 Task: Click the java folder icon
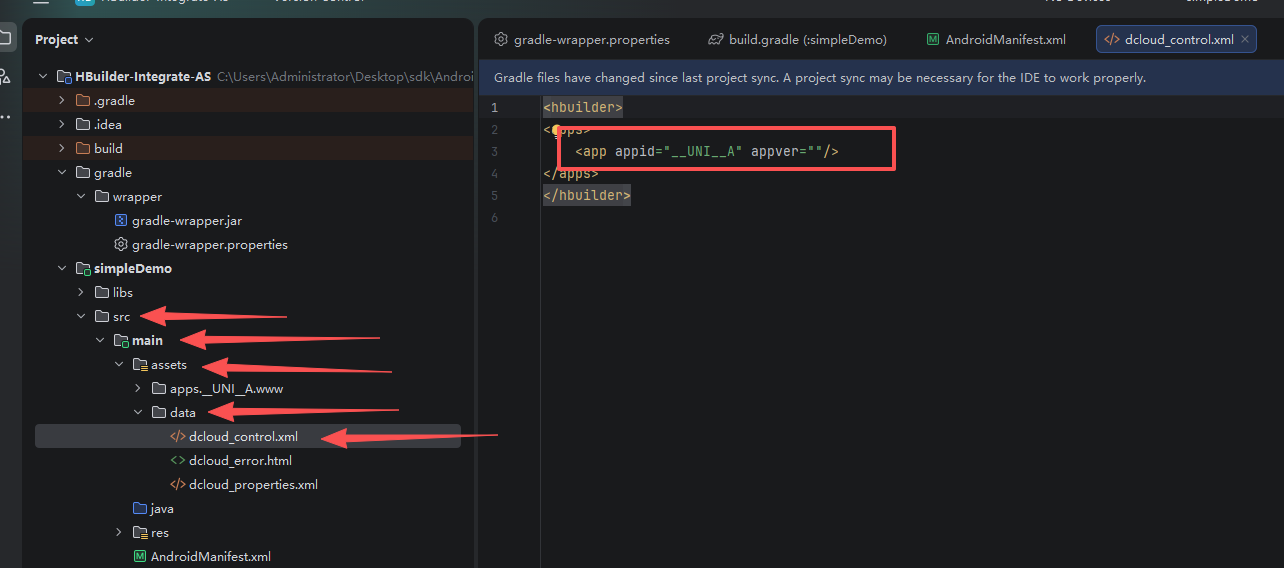coord(140,508)
